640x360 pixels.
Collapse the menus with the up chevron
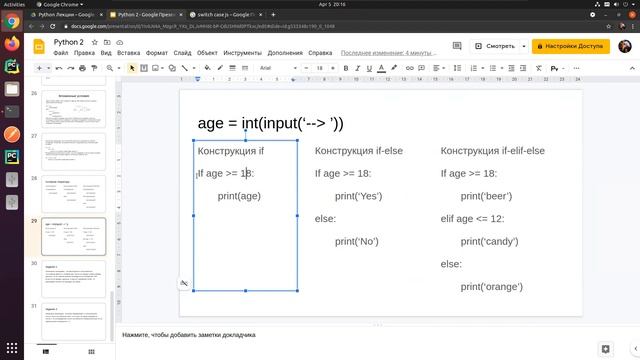pos(632,68)
